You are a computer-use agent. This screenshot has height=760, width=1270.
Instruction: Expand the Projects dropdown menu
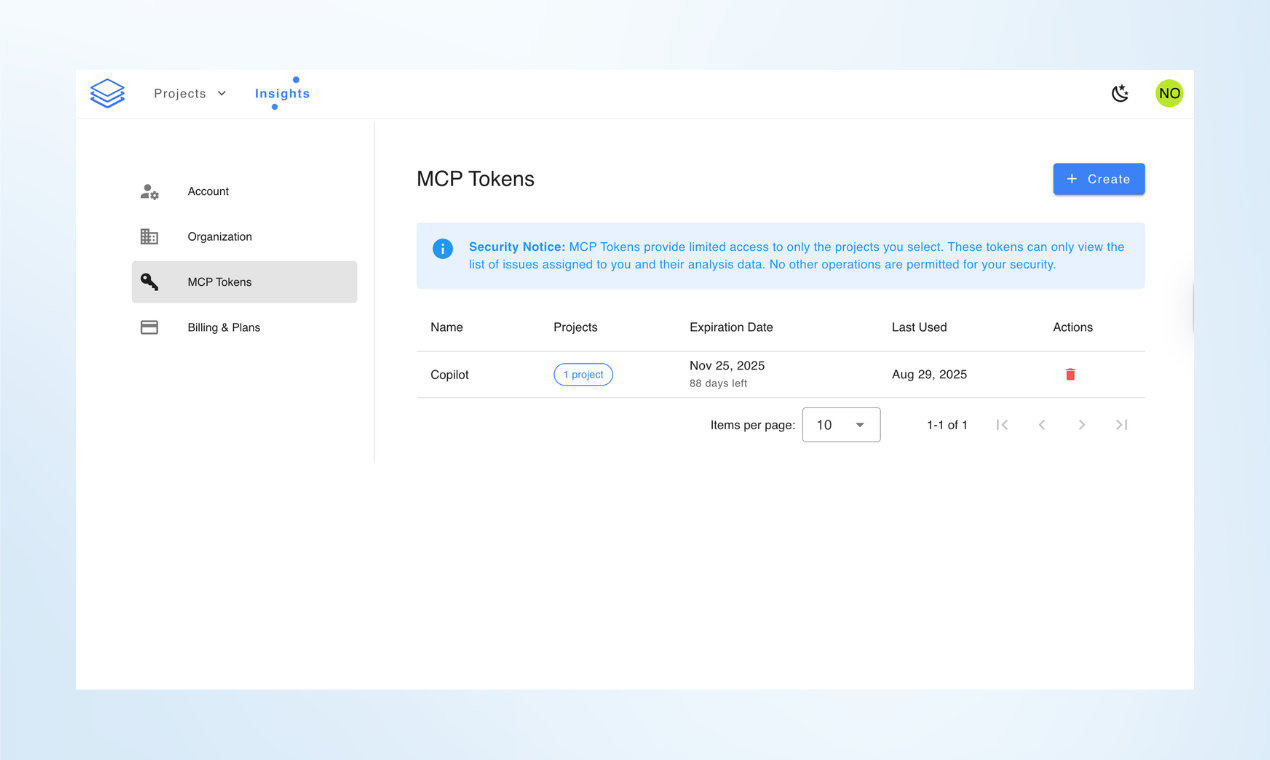[x=190, y=94]
